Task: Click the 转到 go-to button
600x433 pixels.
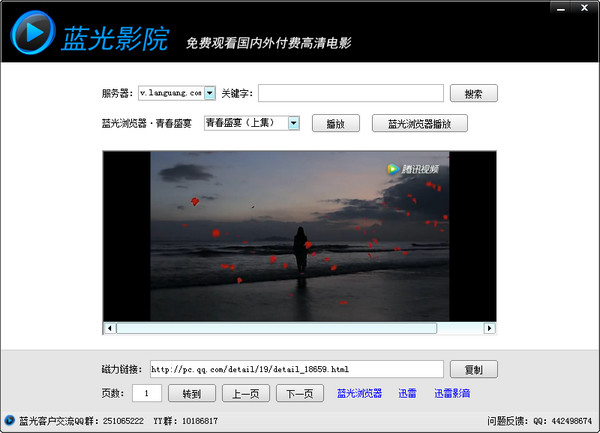Action: [x=192, y=393]
